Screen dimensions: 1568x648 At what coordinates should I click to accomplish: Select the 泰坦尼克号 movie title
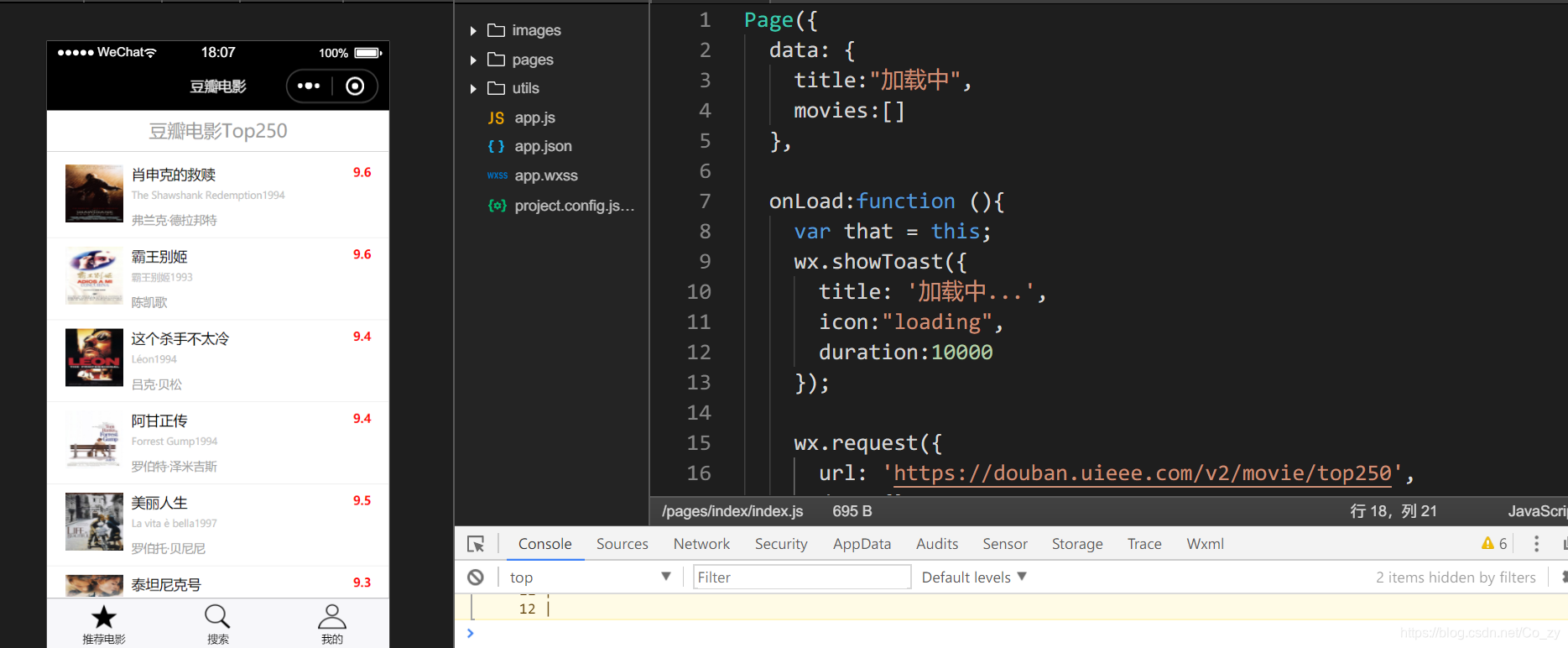(166, 584)
